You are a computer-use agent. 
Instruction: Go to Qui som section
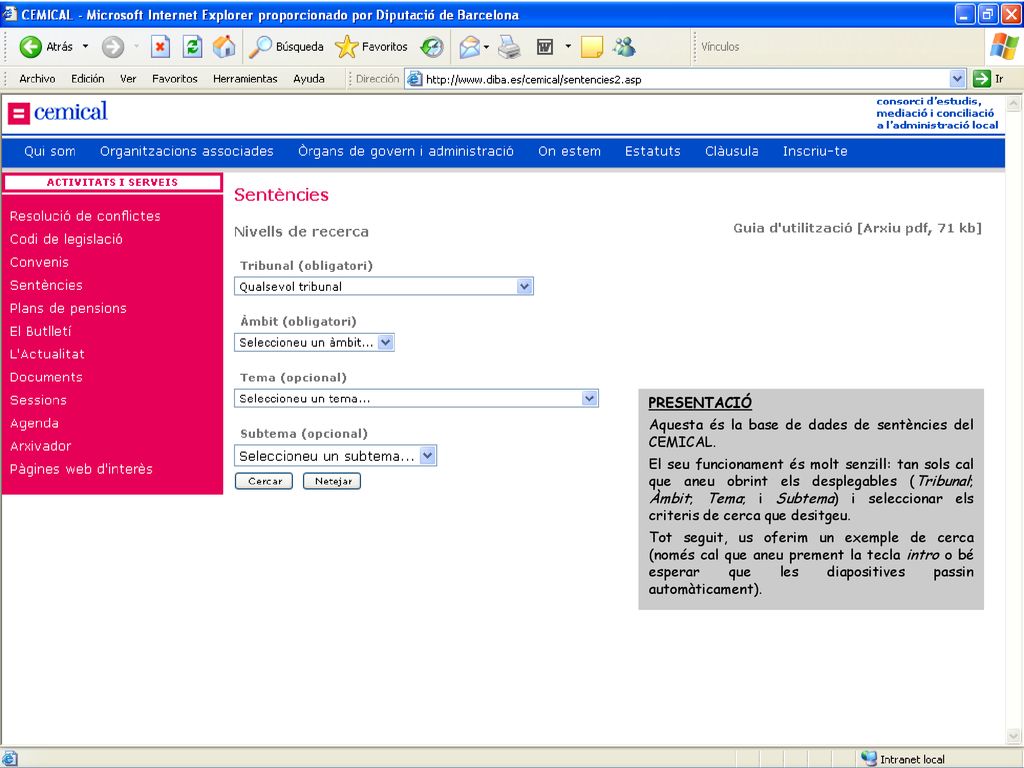(50, 152)
